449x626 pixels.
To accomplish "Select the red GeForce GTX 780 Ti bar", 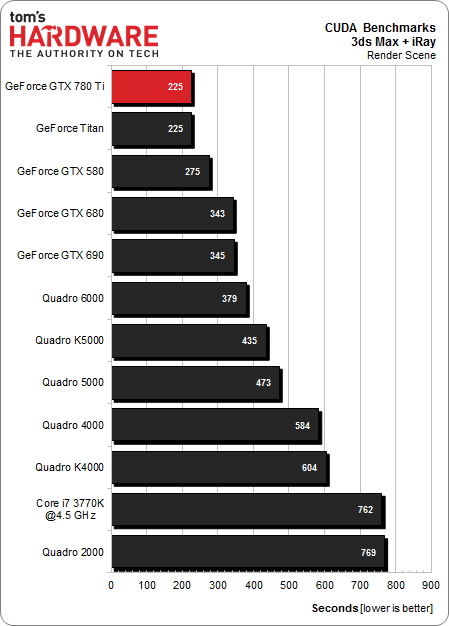I will (152, 87).
